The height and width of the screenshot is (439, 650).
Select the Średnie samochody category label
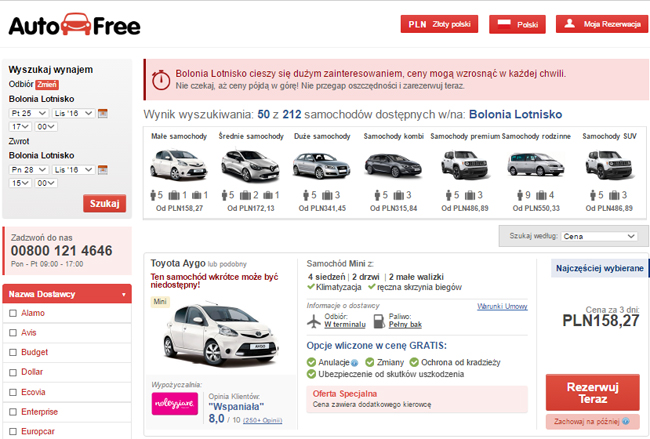tap(251, 136)
